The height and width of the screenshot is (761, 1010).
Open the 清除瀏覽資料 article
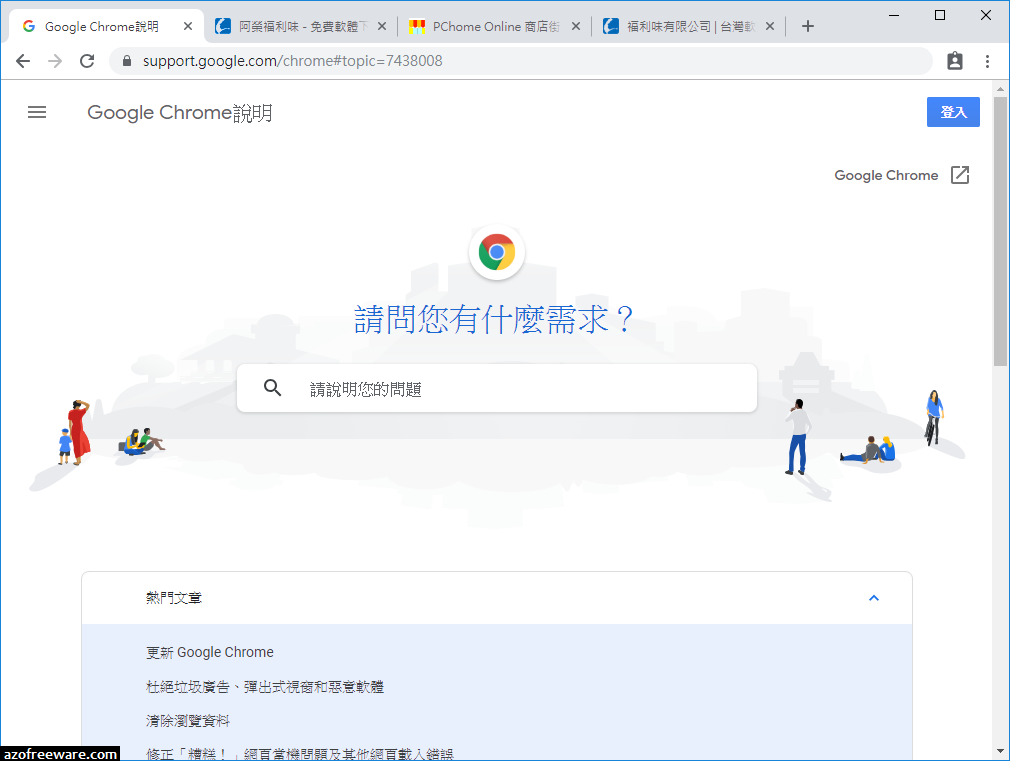pos(187,720)
